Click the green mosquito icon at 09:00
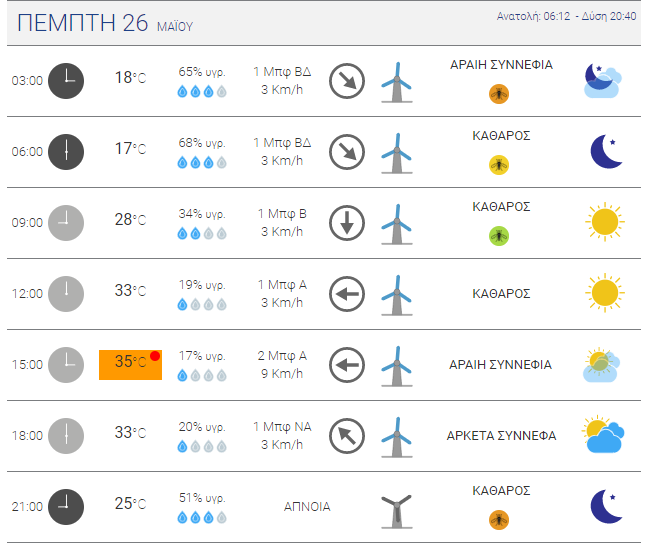Viewport: 648px width, 544px height. click(x=498, y=236)
